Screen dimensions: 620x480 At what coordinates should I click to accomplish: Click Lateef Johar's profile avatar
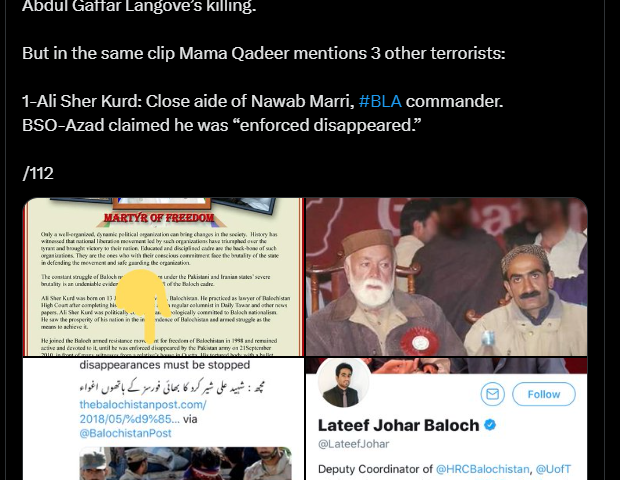(x=343, y=383)
